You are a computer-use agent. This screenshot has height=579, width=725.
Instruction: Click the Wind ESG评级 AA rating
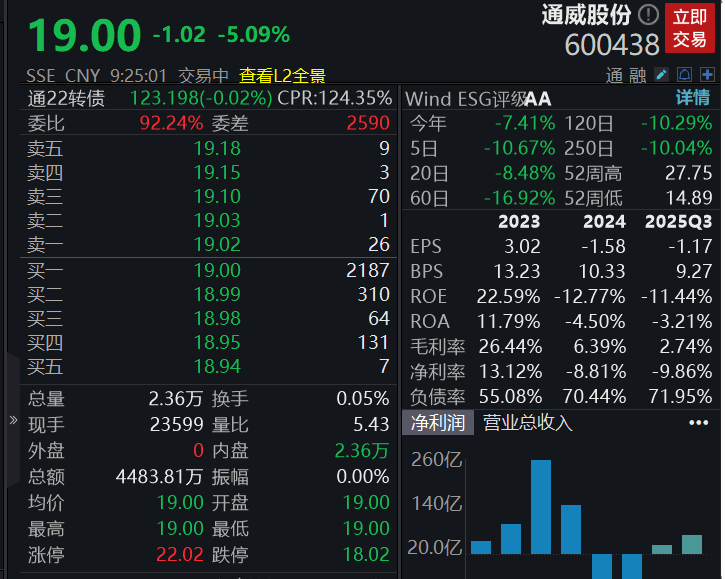click(538, 99)
